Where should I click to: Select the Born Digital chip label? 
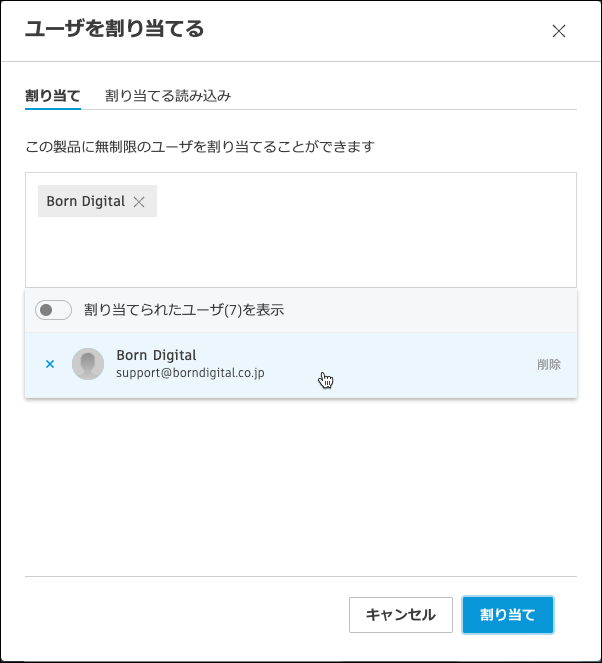tap(85, 202)
